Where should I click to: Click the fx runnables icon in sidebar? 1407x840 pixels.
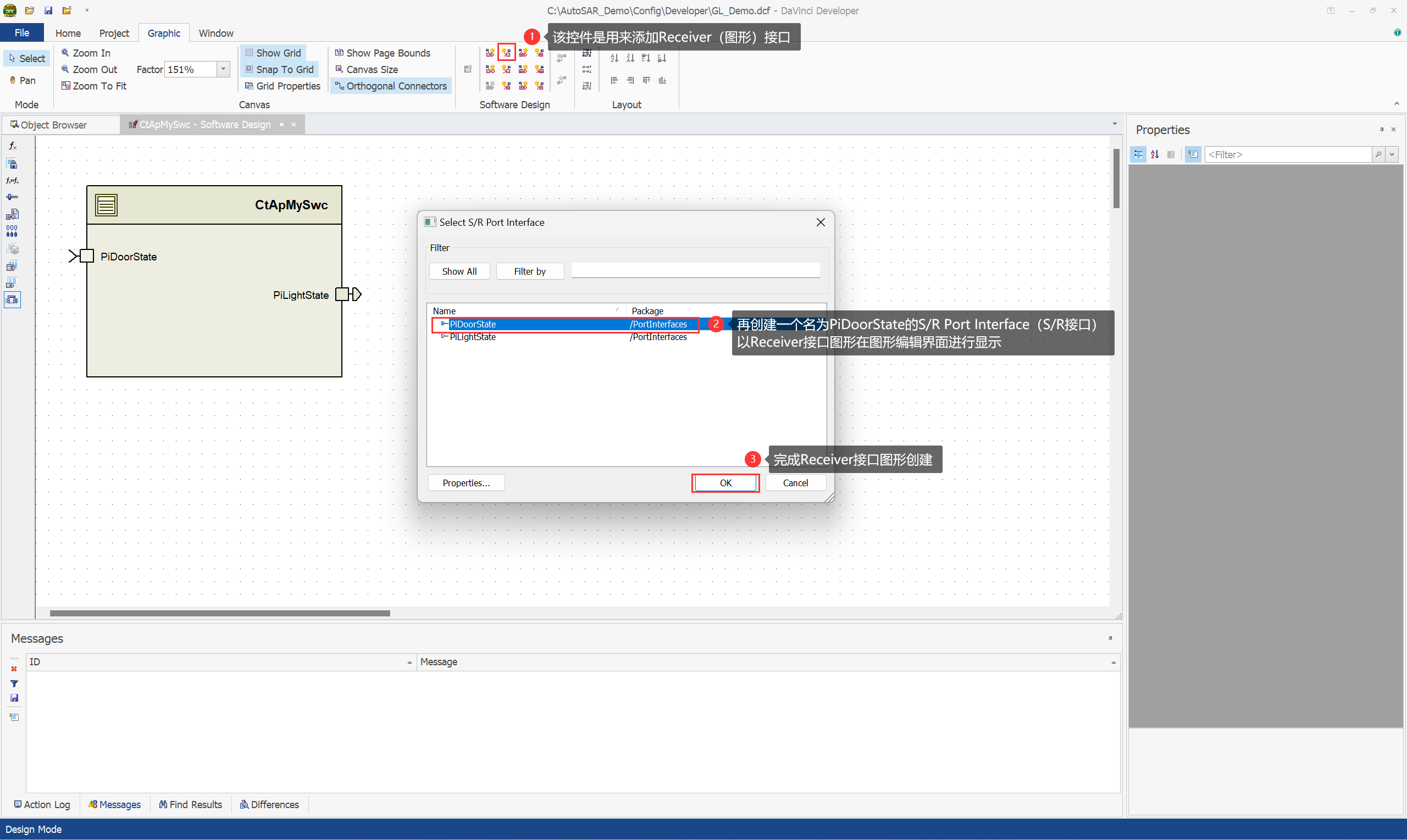[x=12, y=146]
